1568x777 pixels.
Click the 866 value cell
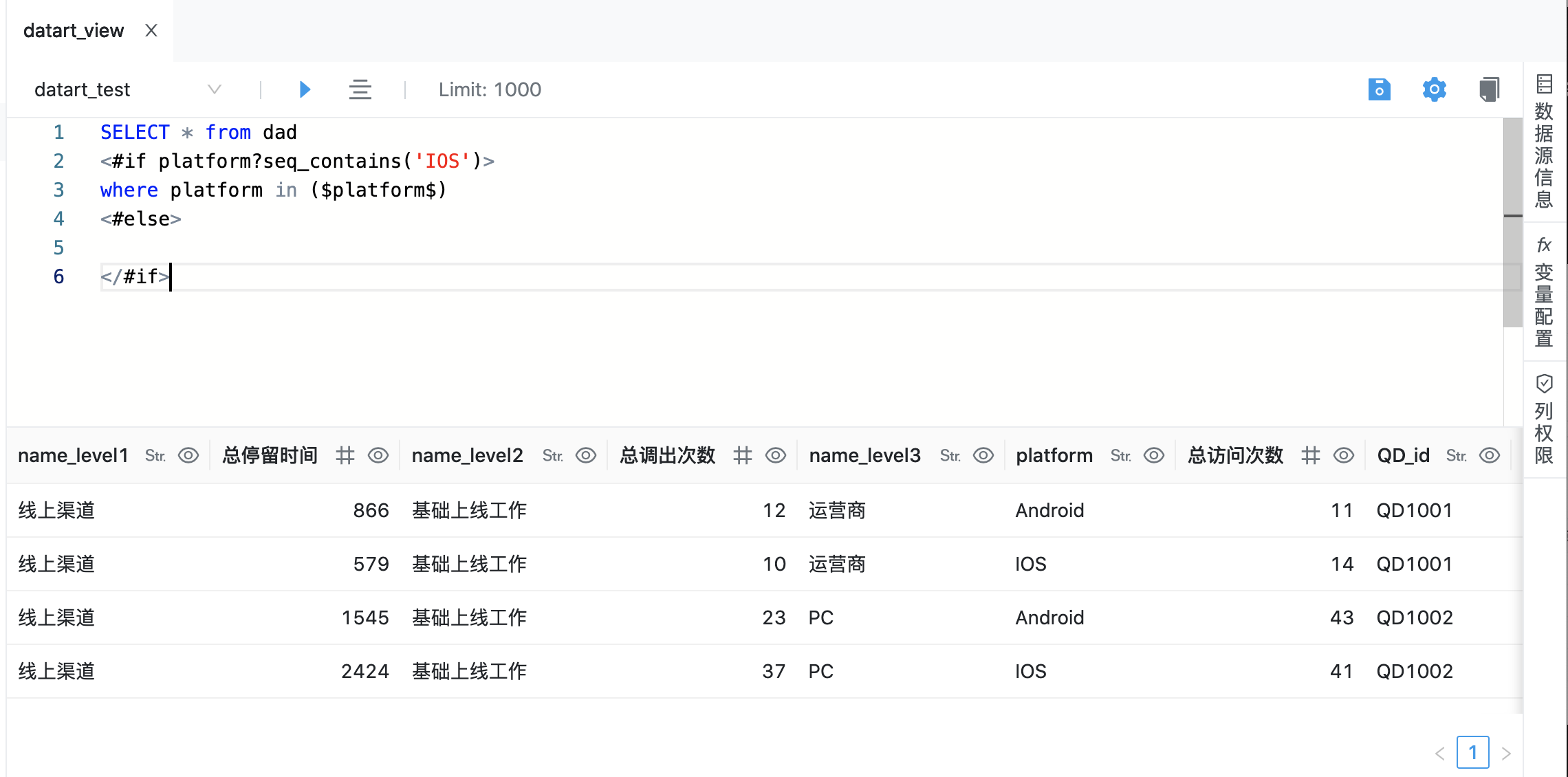(371, 510)
